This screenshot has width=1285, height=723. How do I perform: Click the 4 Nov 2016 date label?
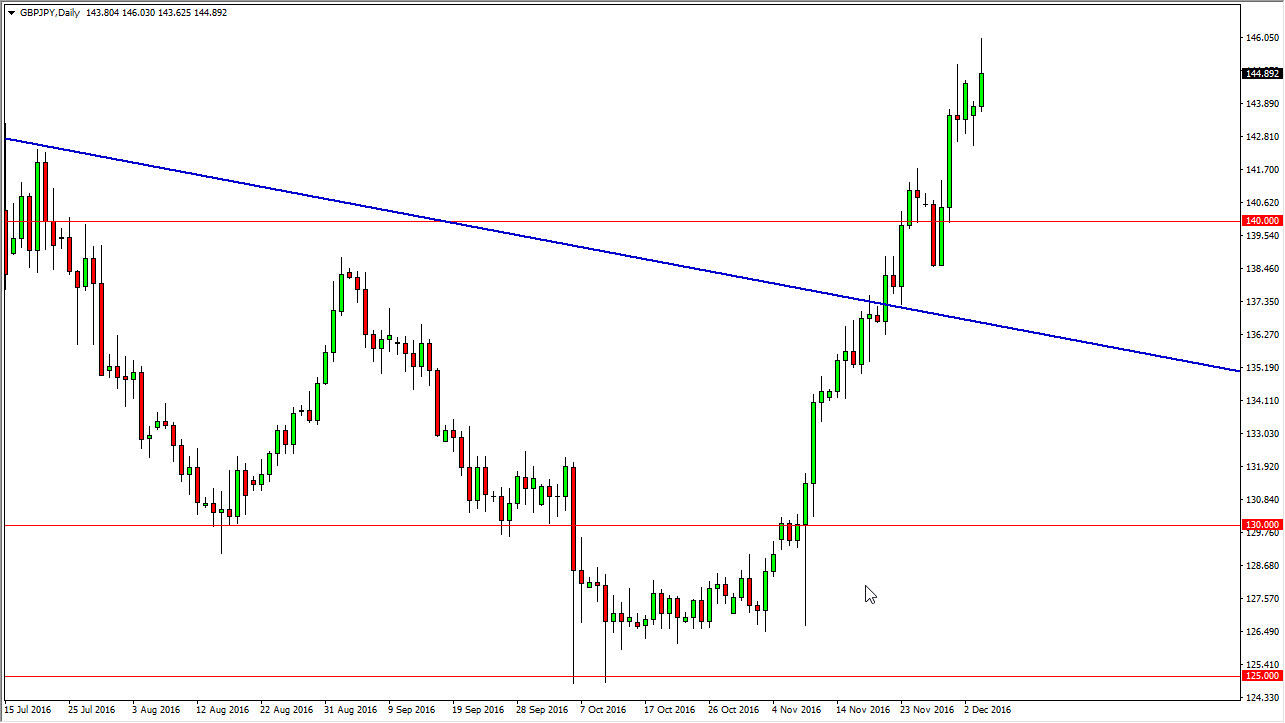click(796, 710)
